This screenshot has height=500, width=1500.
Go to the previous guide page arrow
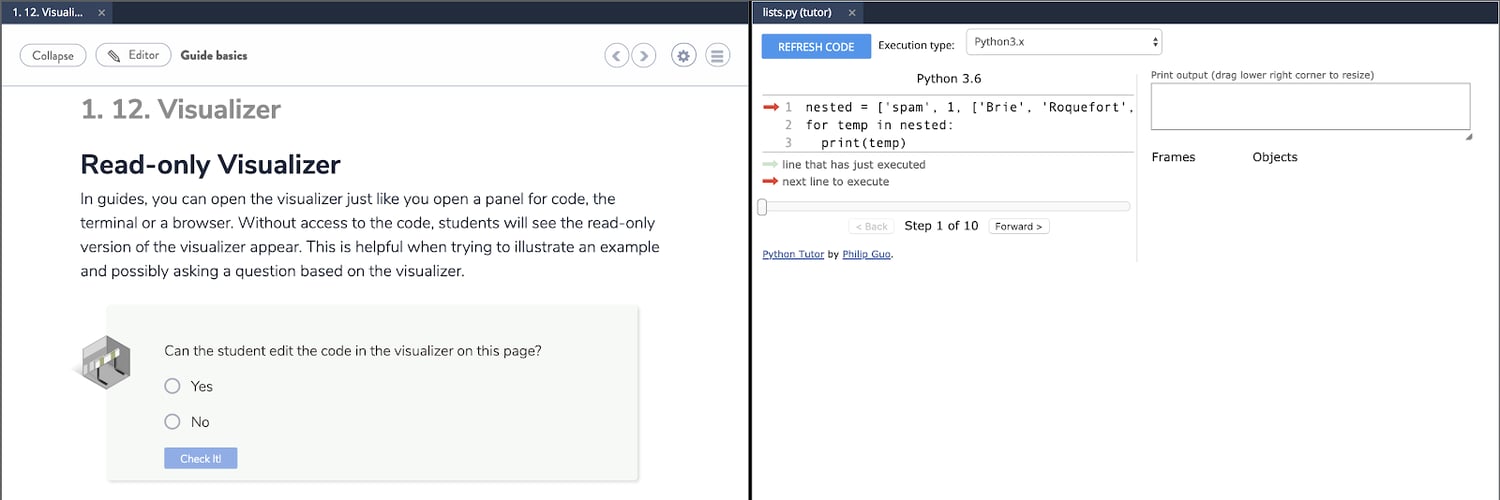pos(617,56)
